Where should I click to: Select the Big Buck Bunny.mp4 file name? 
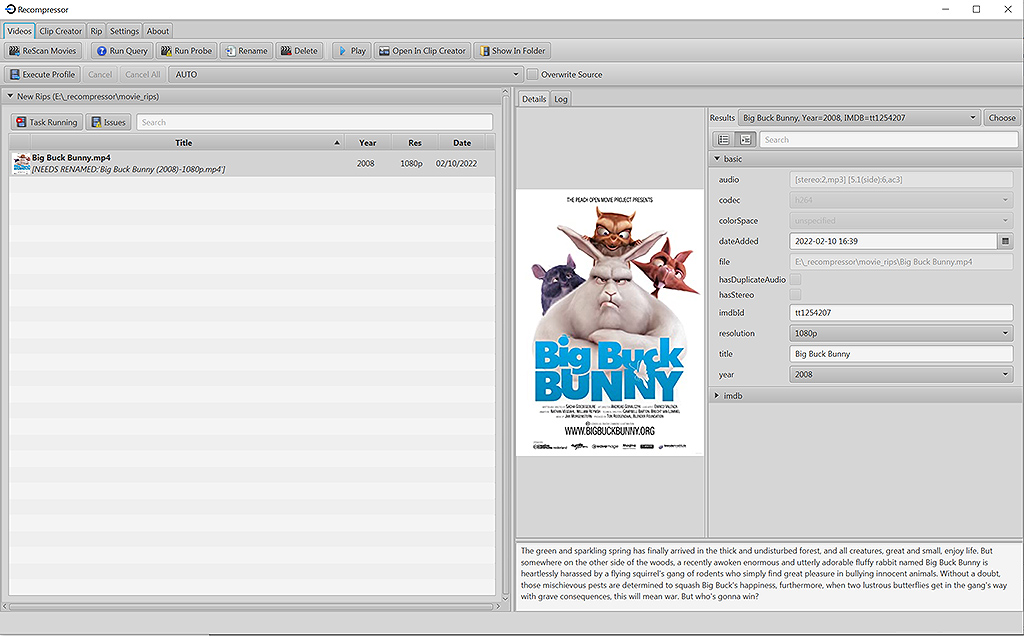tap(71, 157)
